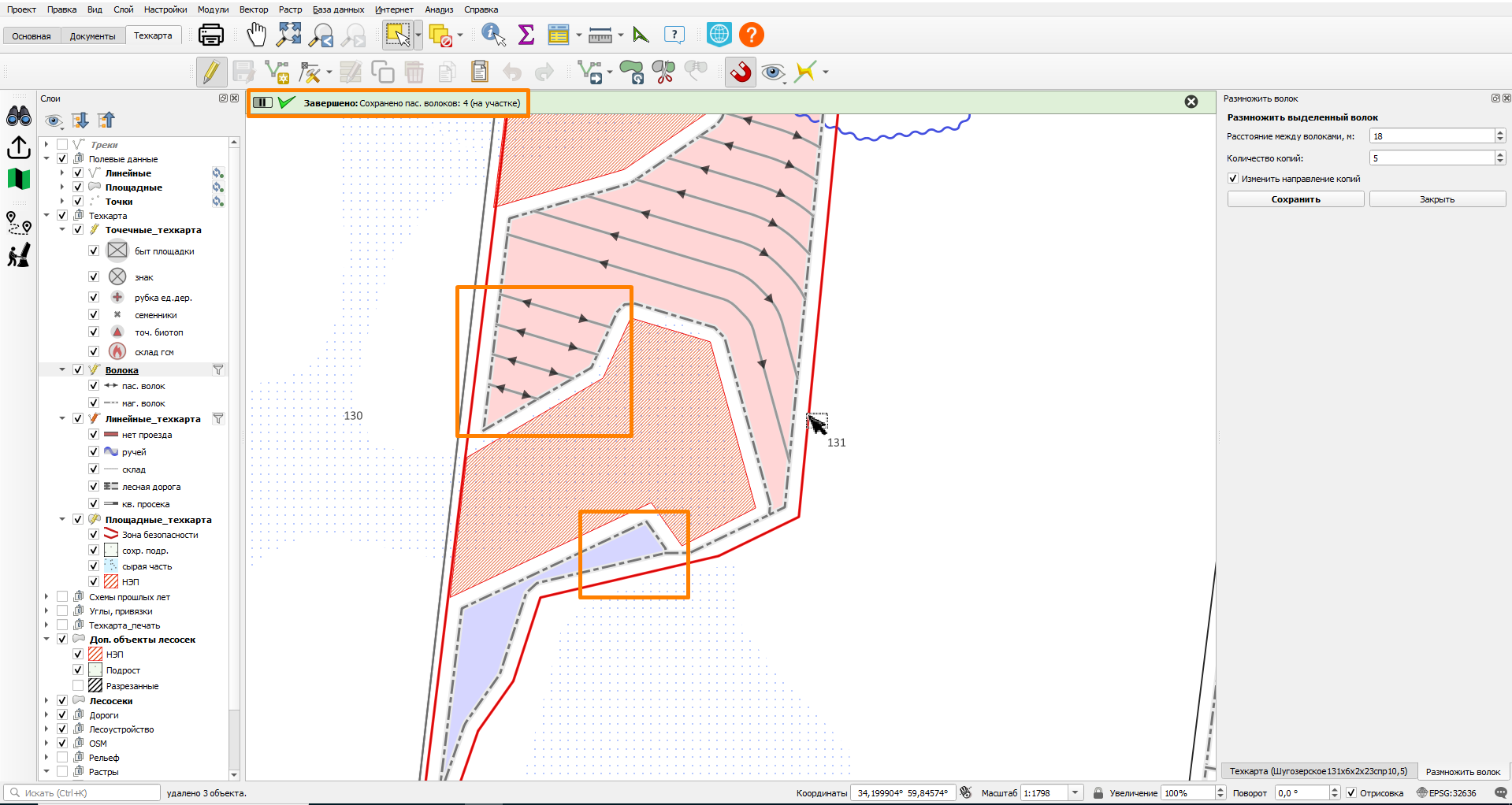This screenshot has height=805, width=1512.
Task: Collapse the «Волока» layer tree node
Action: [x=62, y=369]
